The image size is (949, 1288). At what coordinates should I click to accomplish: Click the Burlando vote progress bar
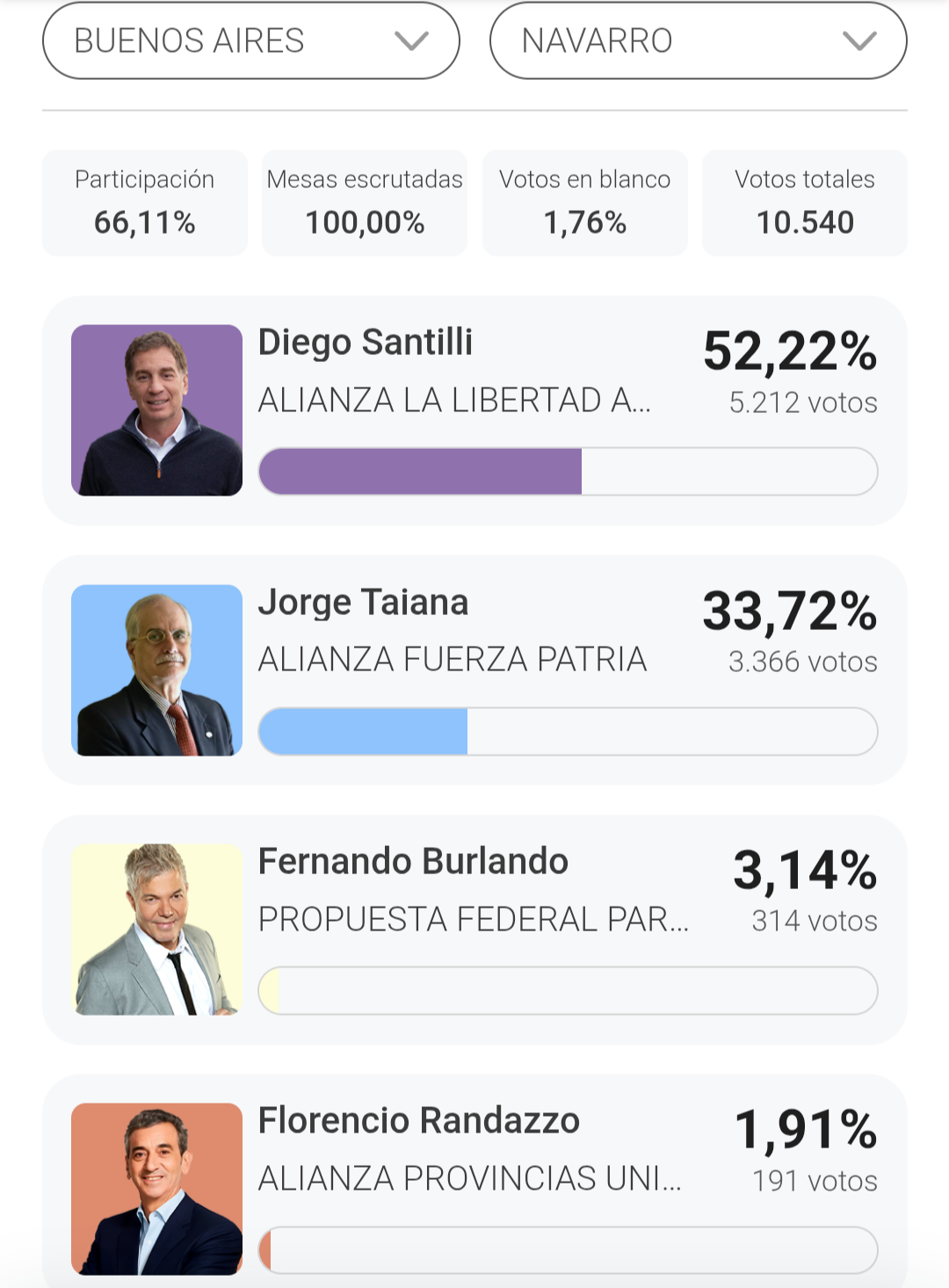point(568,991)
